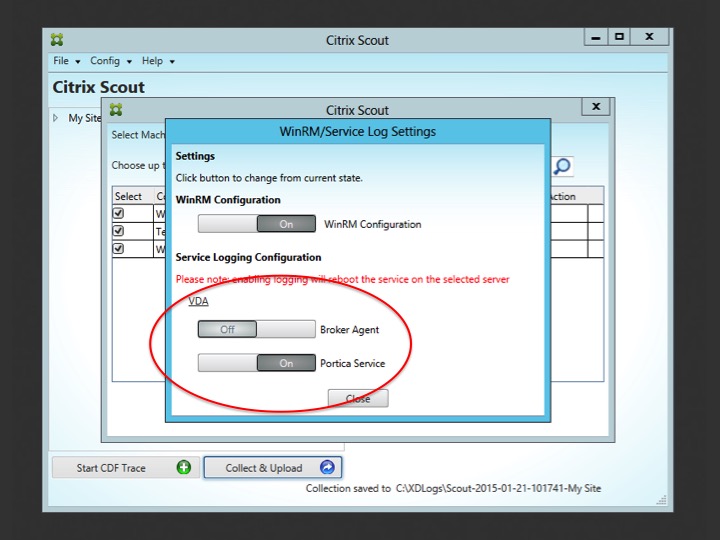This screenshot has height=540, width=720.
Task: Close the inner Citrix Scout dialog
Action: pos(596,107)
